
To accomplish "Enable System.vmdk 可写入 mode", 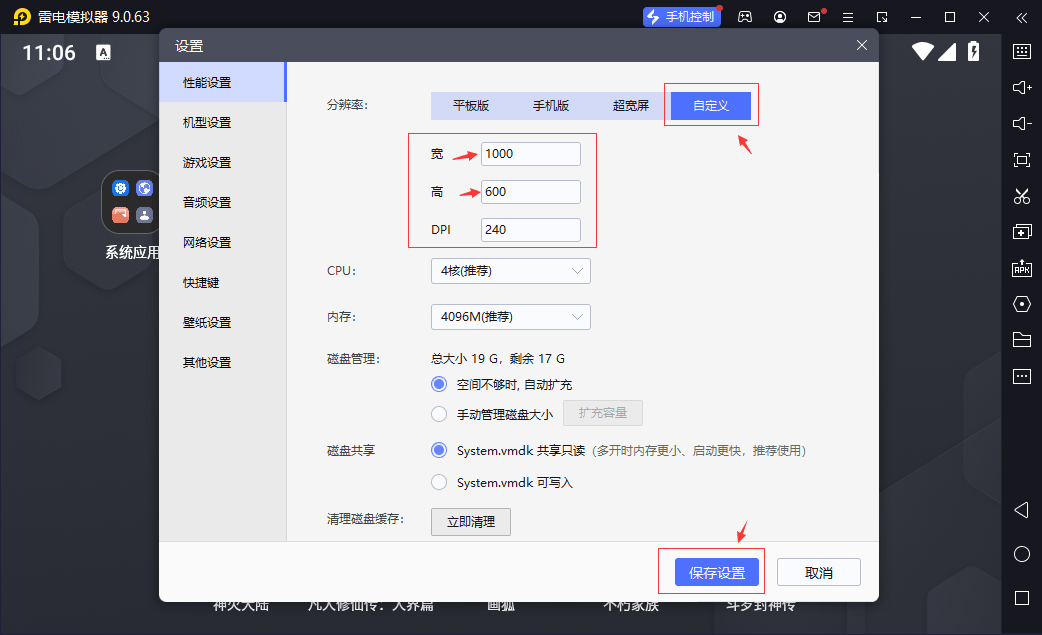I will [438, 481].
